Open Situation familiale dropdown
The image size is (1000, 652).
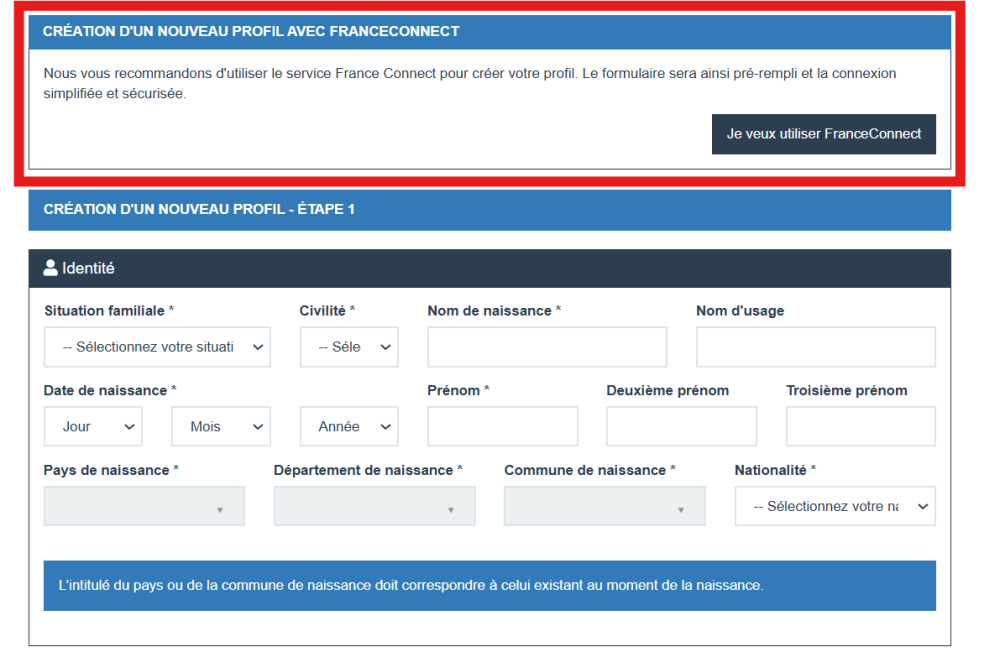tap(157, 347)
